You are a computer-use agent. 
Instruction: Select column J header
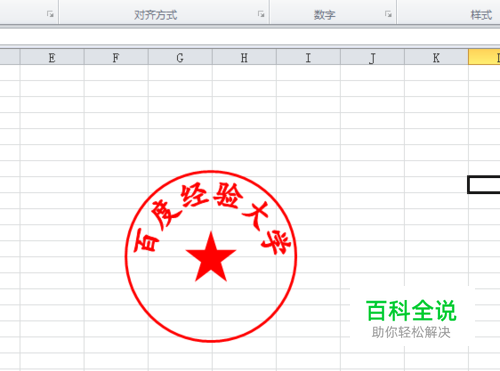[x=372, y=57]
